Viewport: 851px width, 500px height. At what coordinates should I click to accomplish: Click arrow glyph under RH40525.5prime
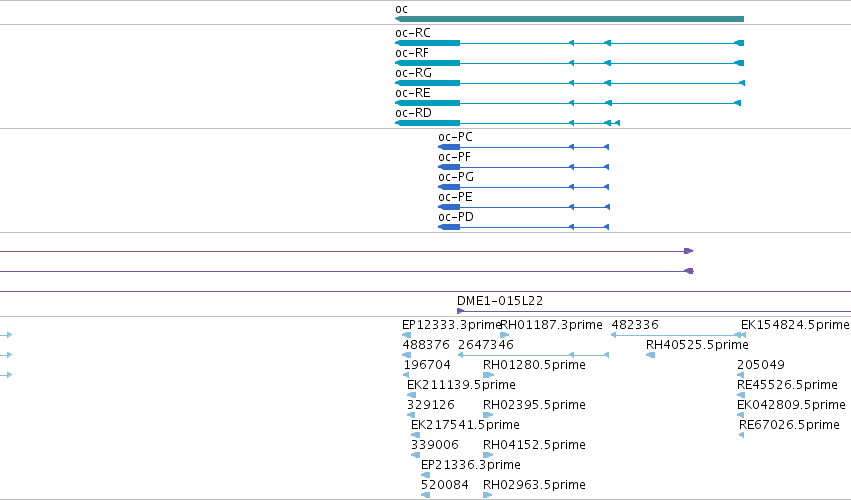pyautogui.click(x=651, y=355)
